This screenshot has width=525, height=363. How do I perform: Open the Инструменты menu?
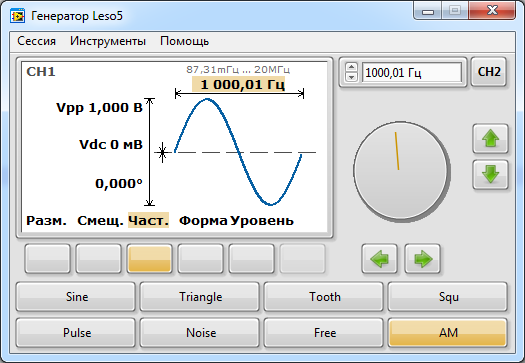(x=108, y=41)
